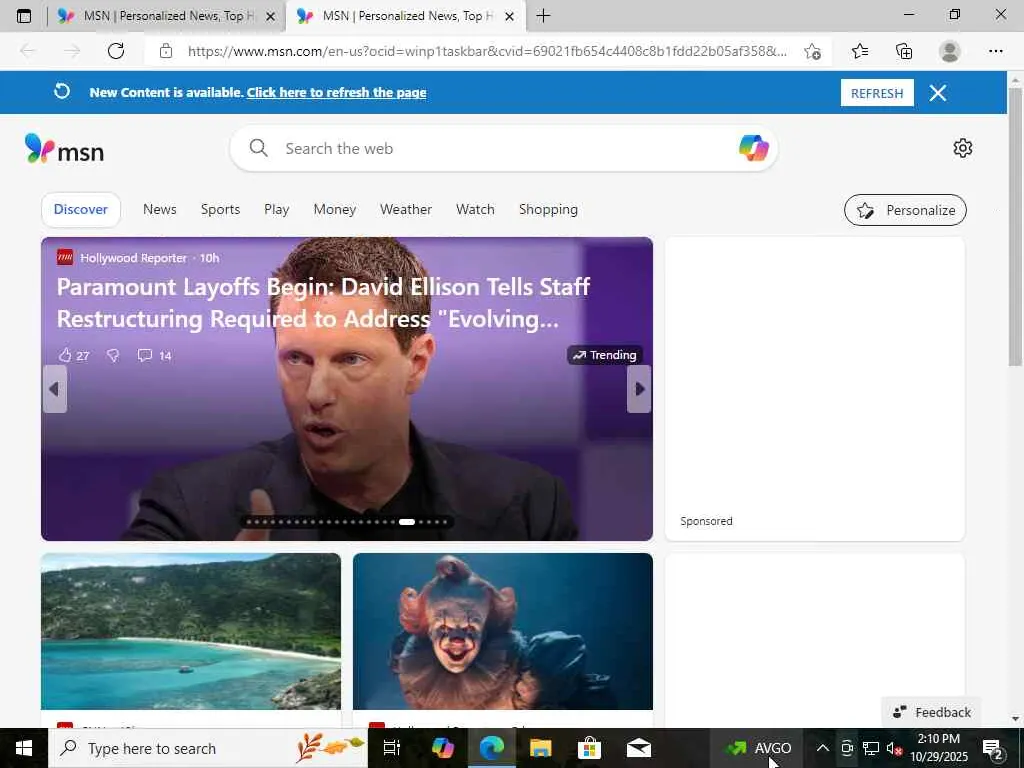The width and height of the screenshot is (1024, 768).
Task: Click the REFRESH button in banner
Action: pyautogui.click(x=877, y=93)
